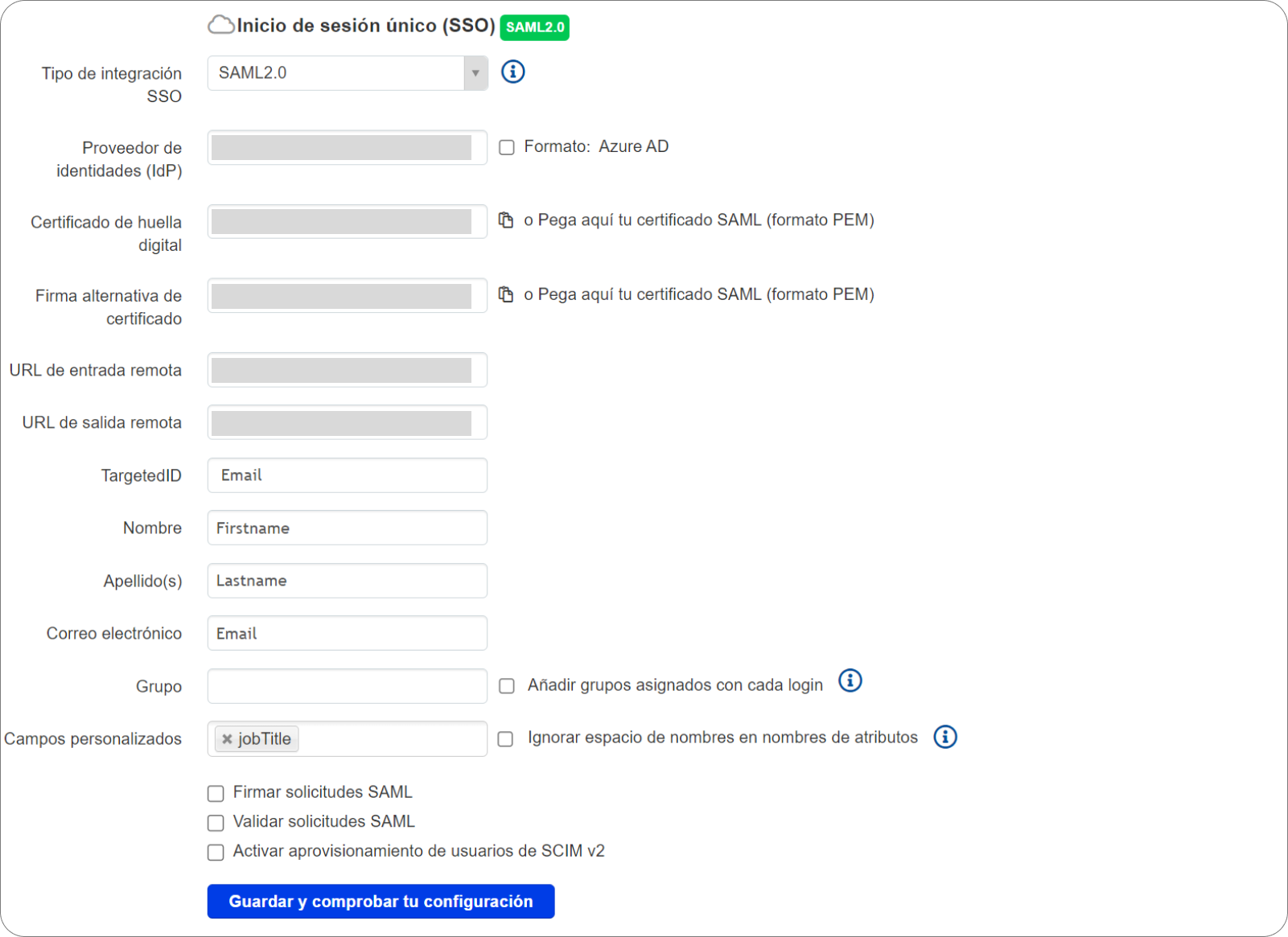1288x937 pixels.
Task: Open info icon for Ignorar espacio de nombres
Action: (x=944, y=737)
